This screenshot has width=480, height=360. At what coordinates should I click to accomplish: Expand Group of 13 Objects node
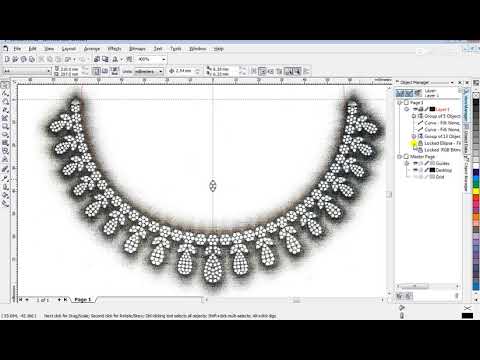[x=414, y=136]
